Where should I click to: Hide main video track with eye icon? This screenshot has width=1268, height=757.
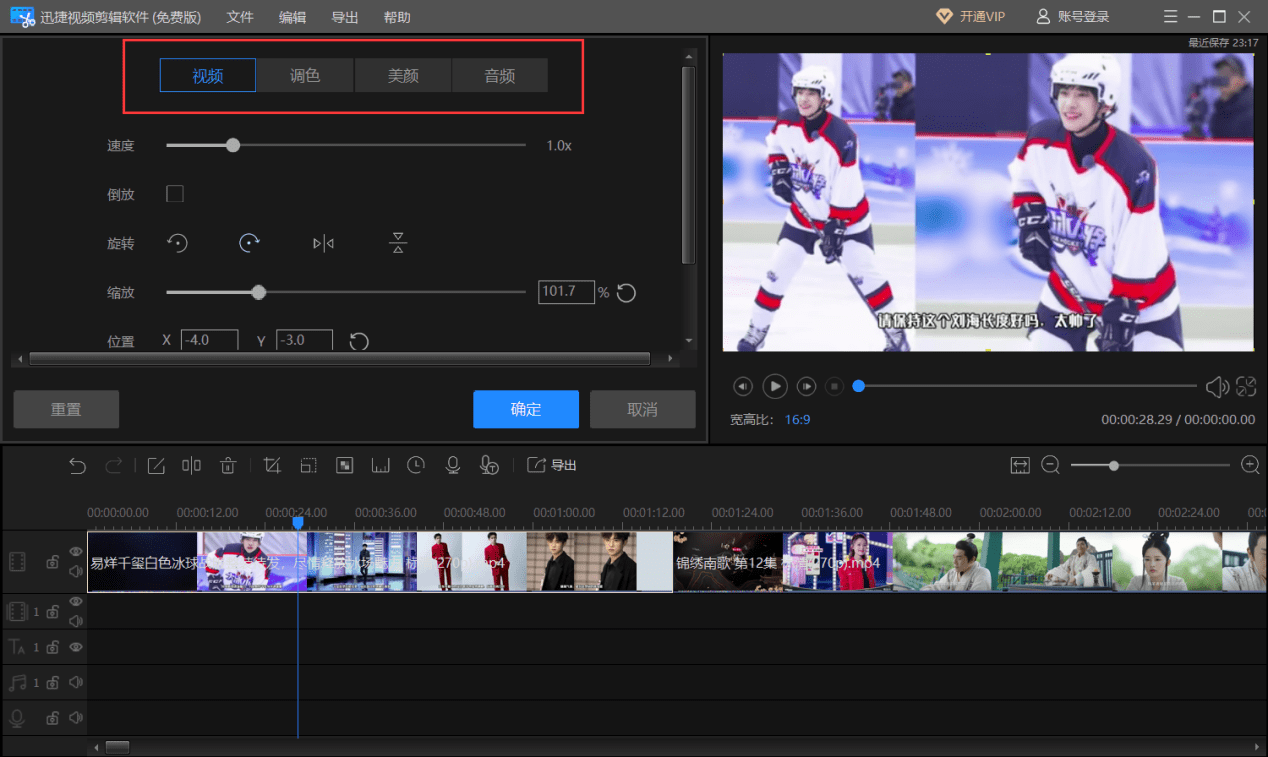point(76,552)
